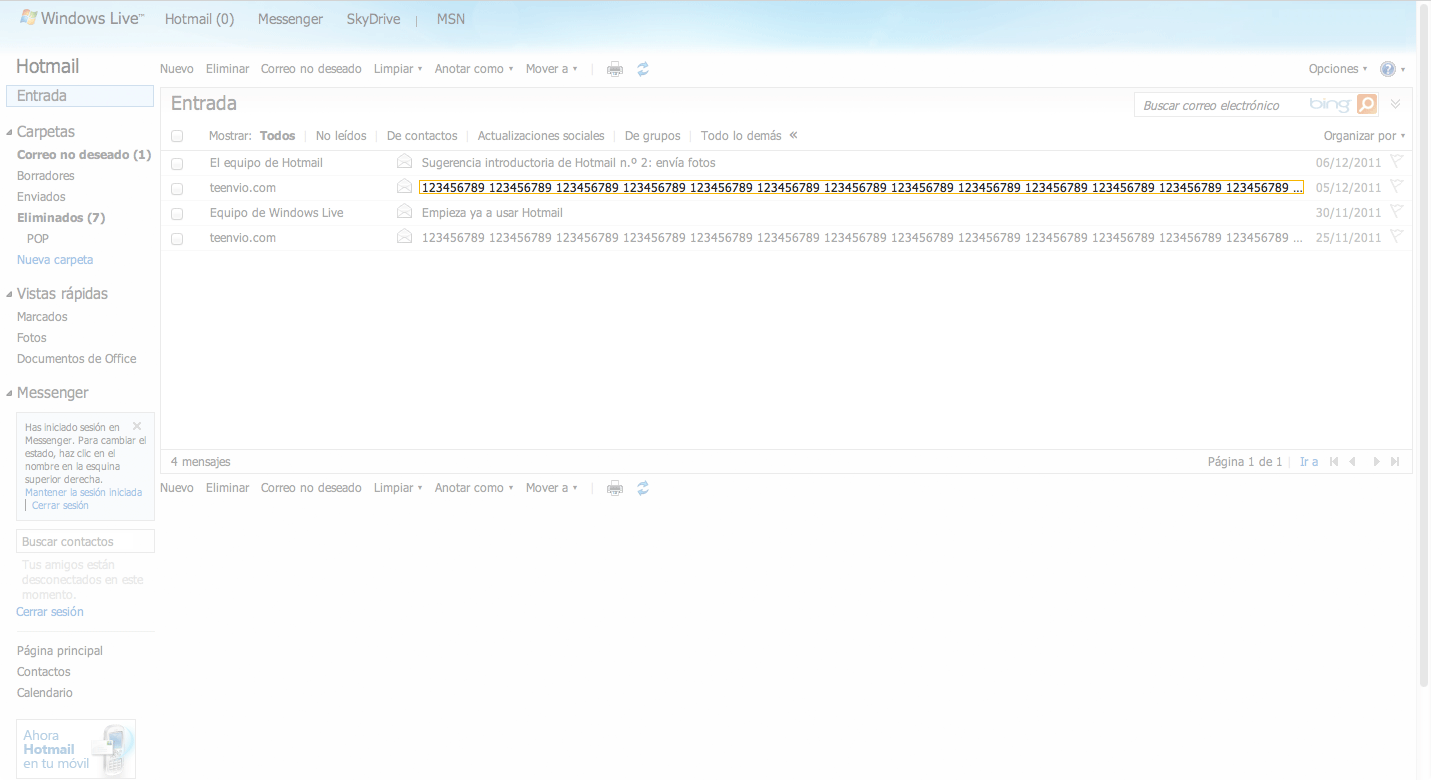
Task: Open the 'Organizar por' sort dropdown
Action: coord(1364,136)
